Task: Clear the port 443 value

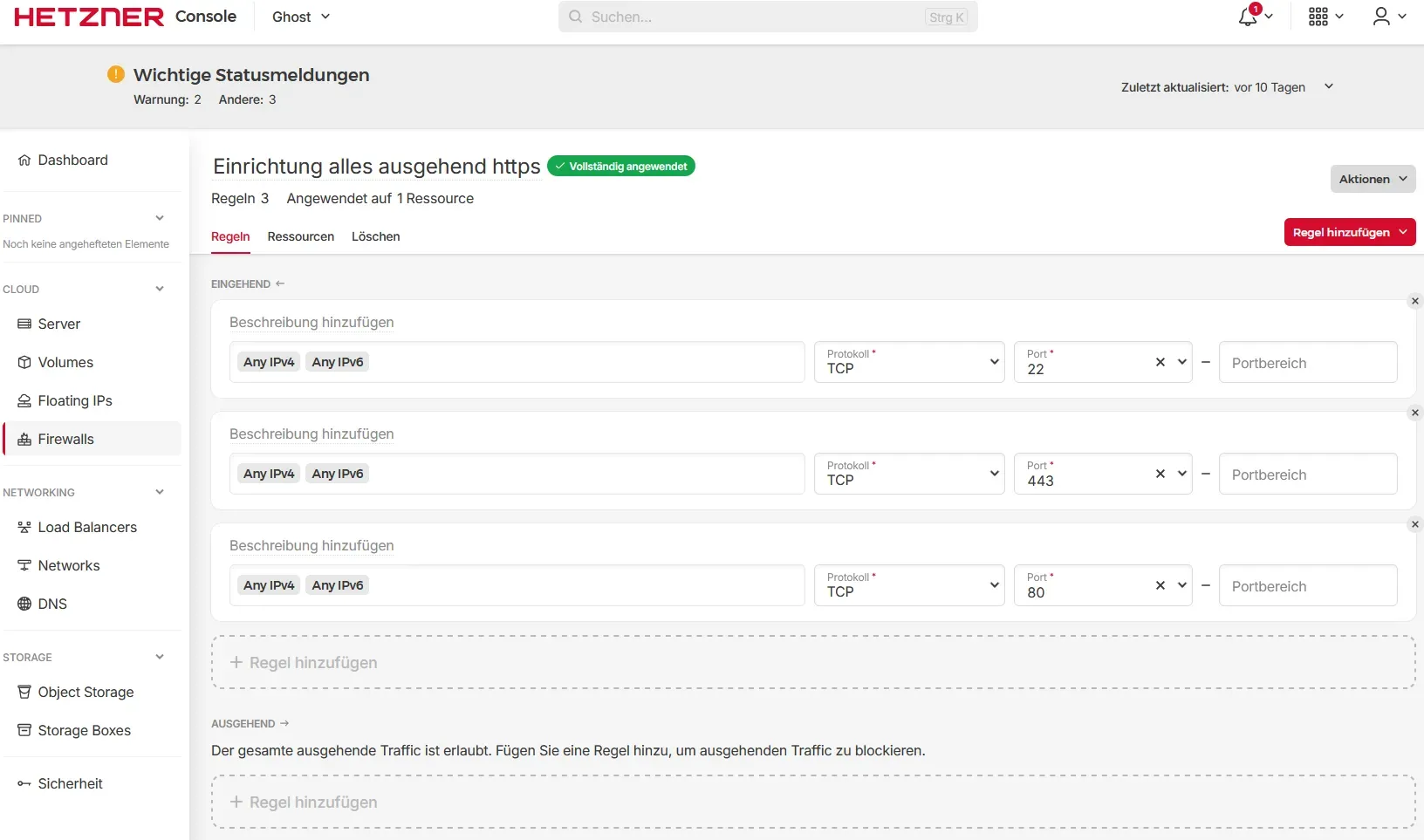Action: (1160, 474)
